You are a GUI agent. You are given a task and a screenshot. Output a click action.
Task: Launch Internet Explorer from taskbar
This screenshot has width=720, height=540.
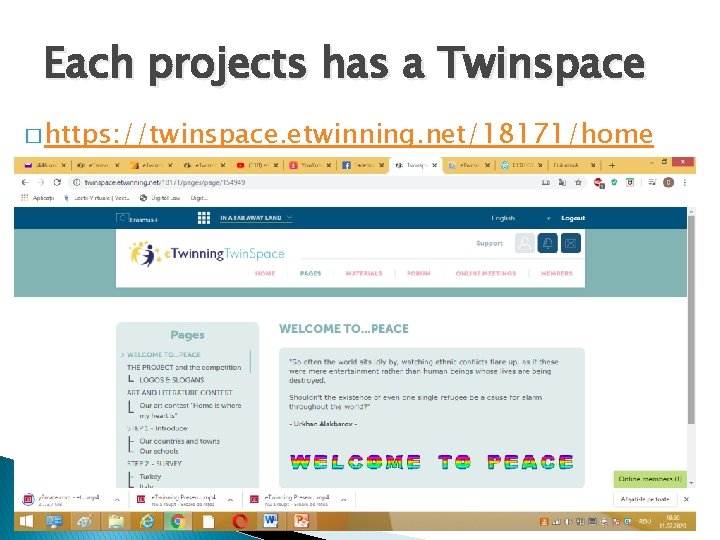(147, 521)
